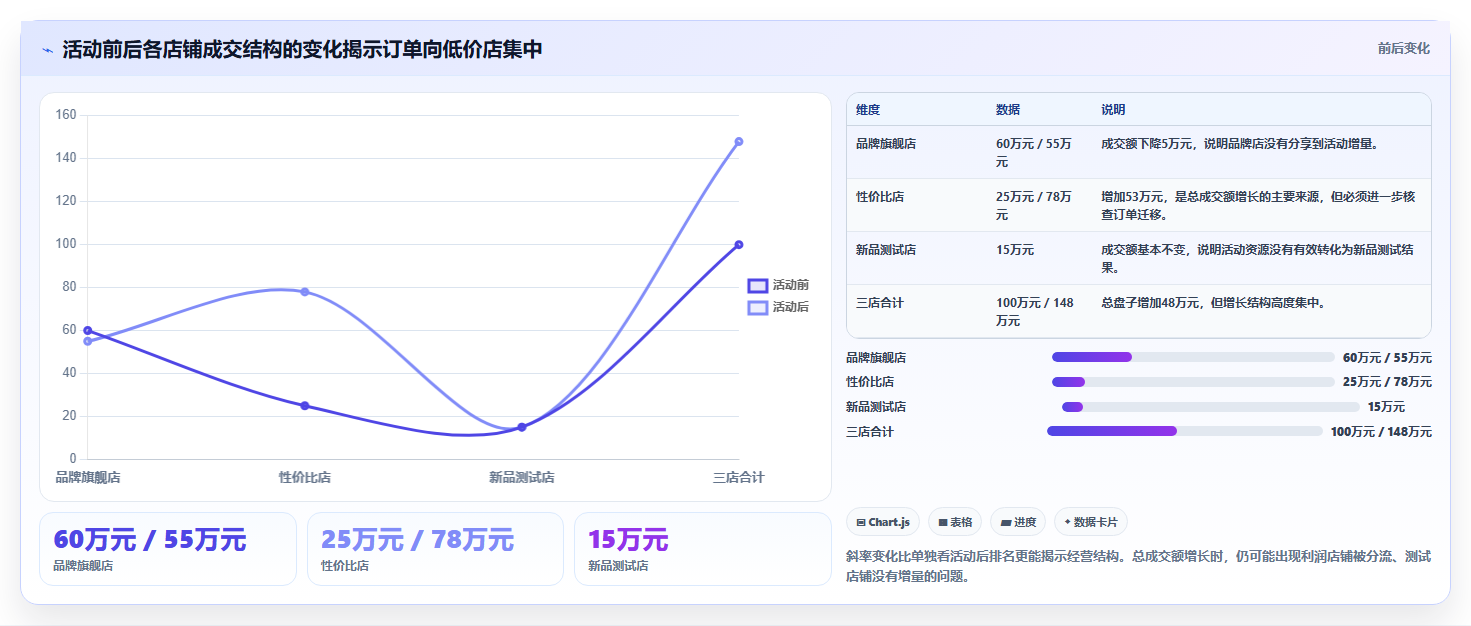
Task: Click the progress value 25万元 / 78万元
Action: click(1387, 382)
